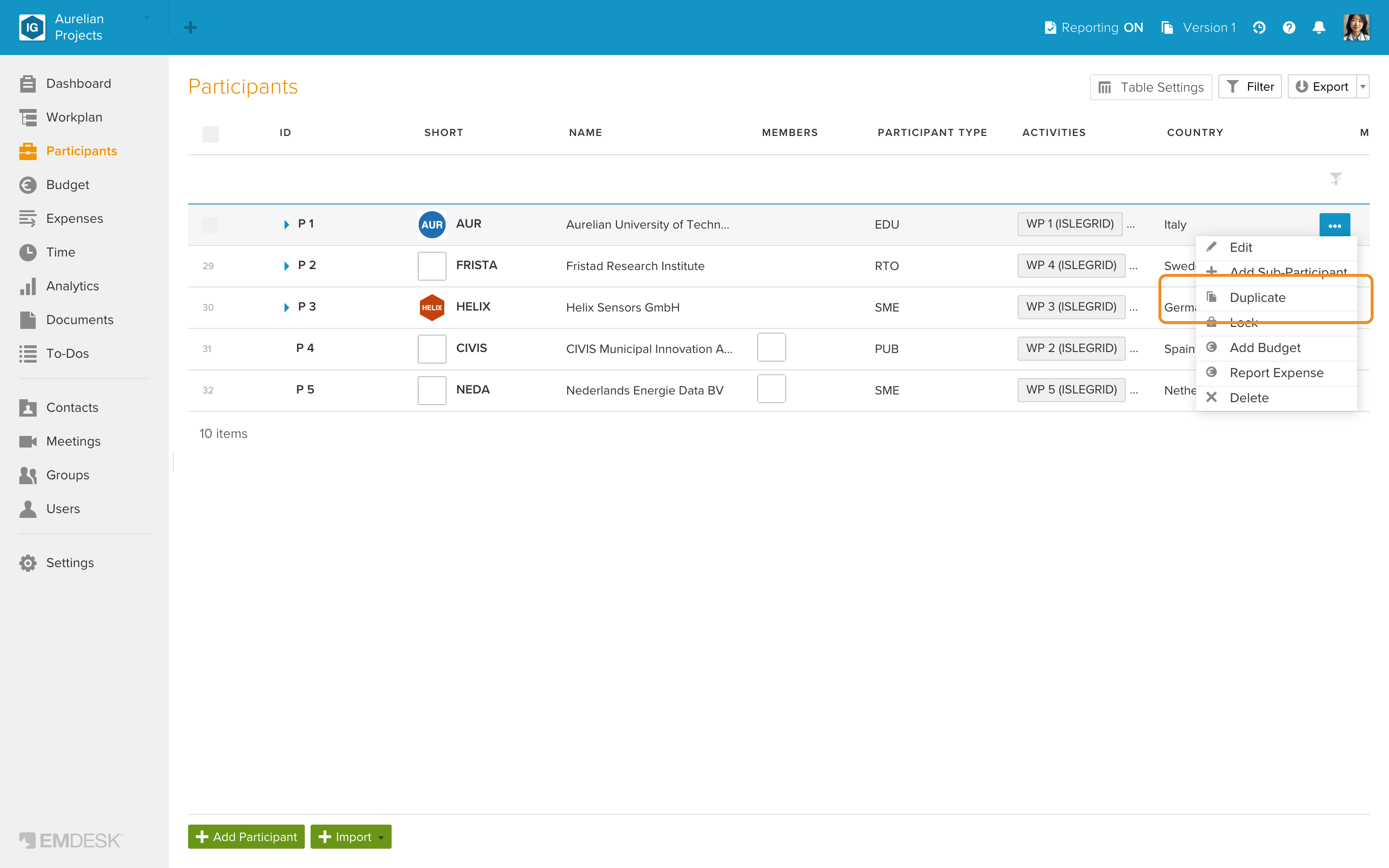Tick the checkbox for row P 1
The width and height of the screenshot is (1389, 868).
click(x=209, y=225)
